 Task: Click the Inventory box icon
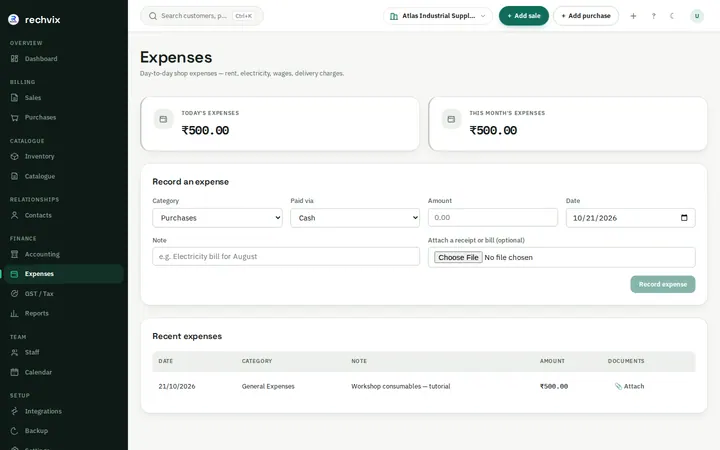(15, 157)
